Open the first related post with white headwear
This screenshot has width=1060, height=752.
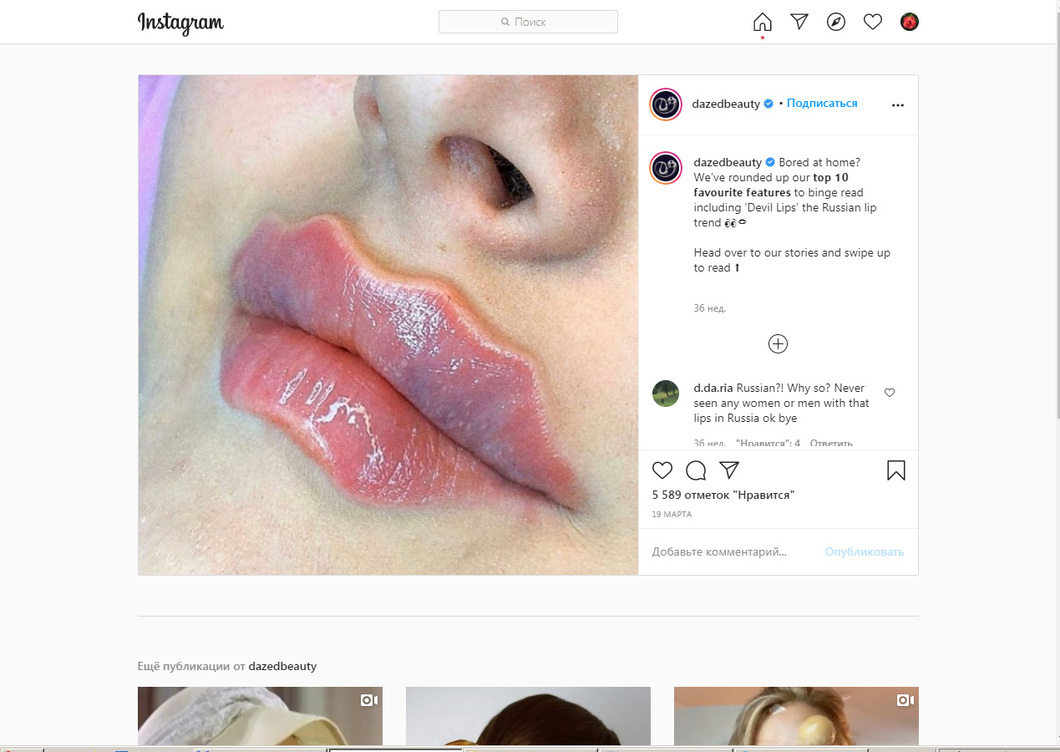coord(260,715)
